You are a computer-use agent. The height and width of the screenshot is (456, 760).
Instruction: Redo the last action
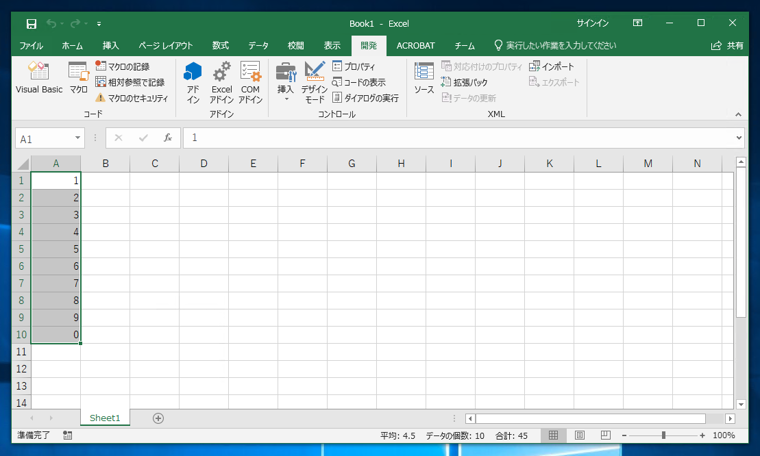75,23
